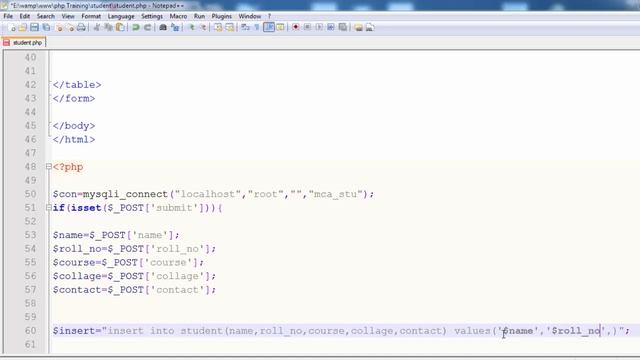Stop macro recording
Viewport: 640px width, 360px height.
tap(307, 27)
